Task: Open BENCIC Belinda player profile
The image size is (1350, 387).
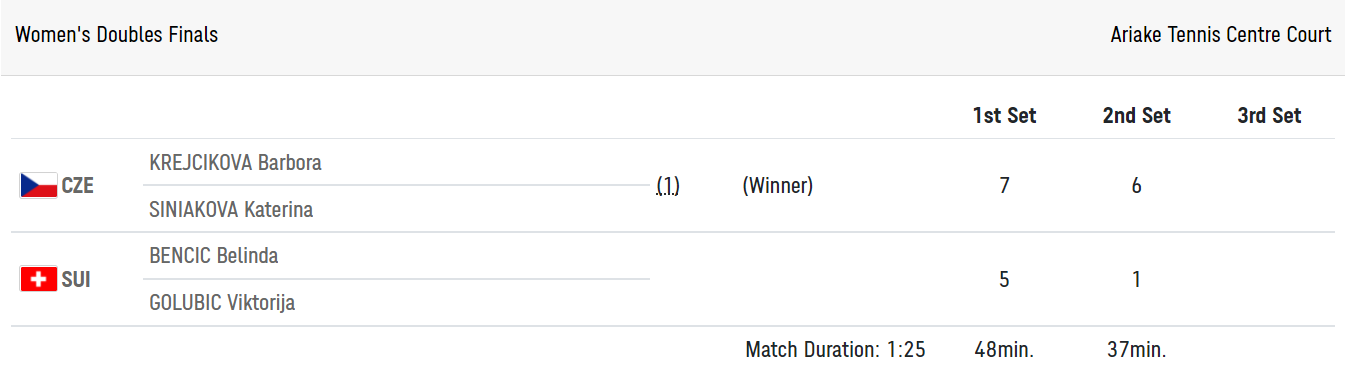Action: 214,256
